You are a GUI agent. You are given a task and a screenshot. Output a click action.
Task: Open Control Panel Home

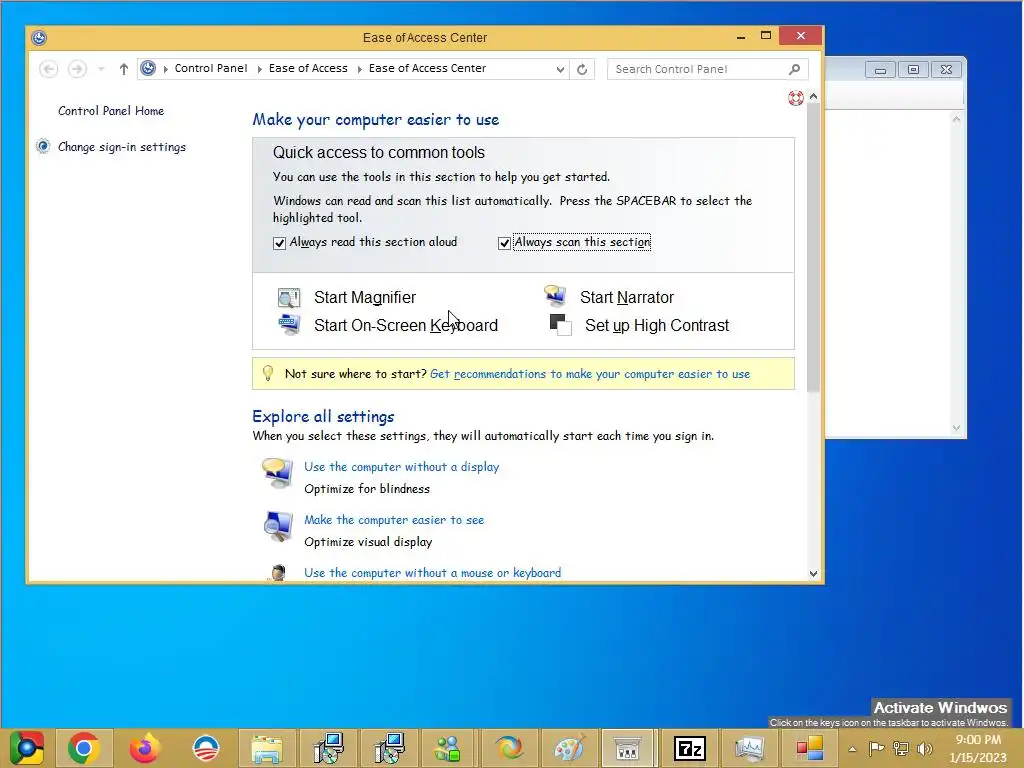tap(111, 111)
